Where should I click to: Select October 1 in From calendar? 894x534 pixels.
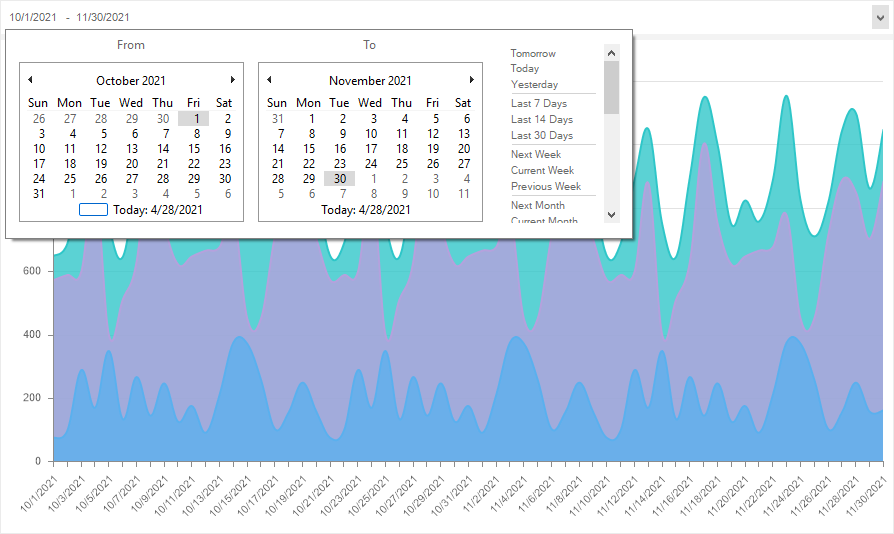click(x=194, y=118)
